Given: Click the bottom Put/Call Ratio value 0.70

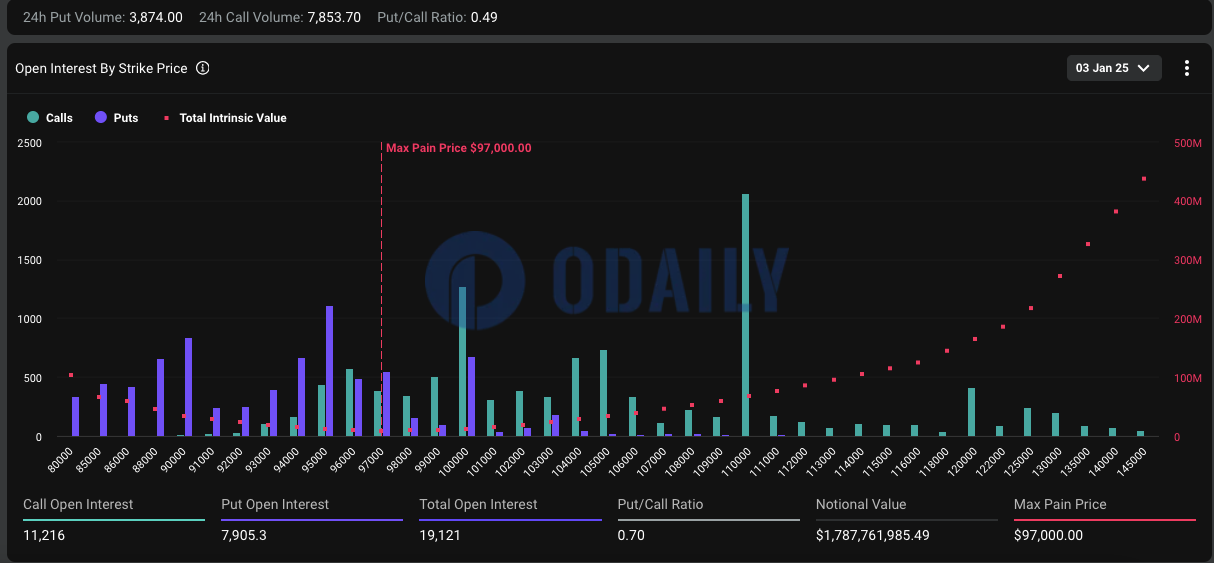Looking at the screenshot, I should tap(631, 535).
